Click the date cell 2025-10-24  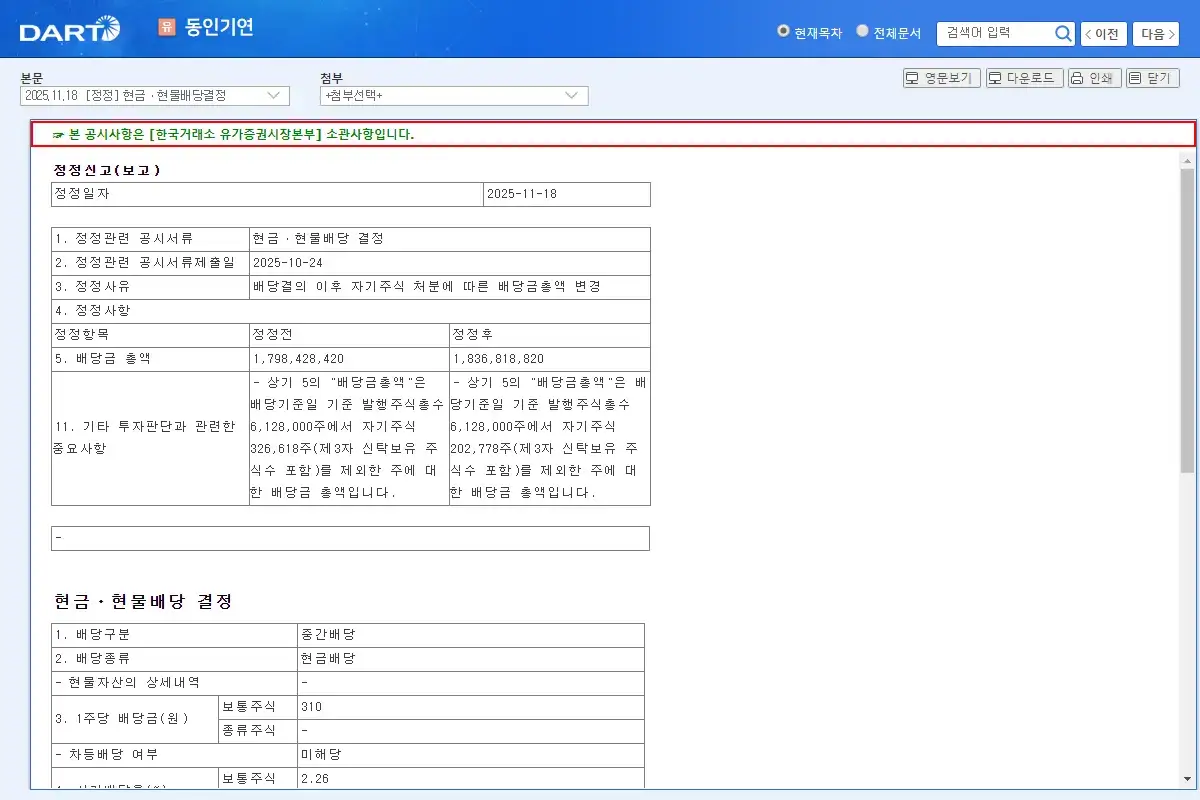pos(450,263)
